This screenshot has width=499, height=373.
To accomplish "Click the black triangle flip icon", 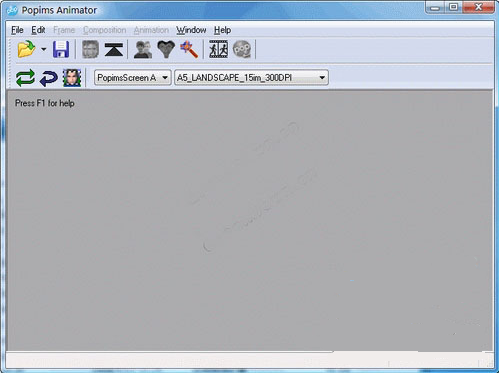I will pyautogui.click(x=114, y=49).
